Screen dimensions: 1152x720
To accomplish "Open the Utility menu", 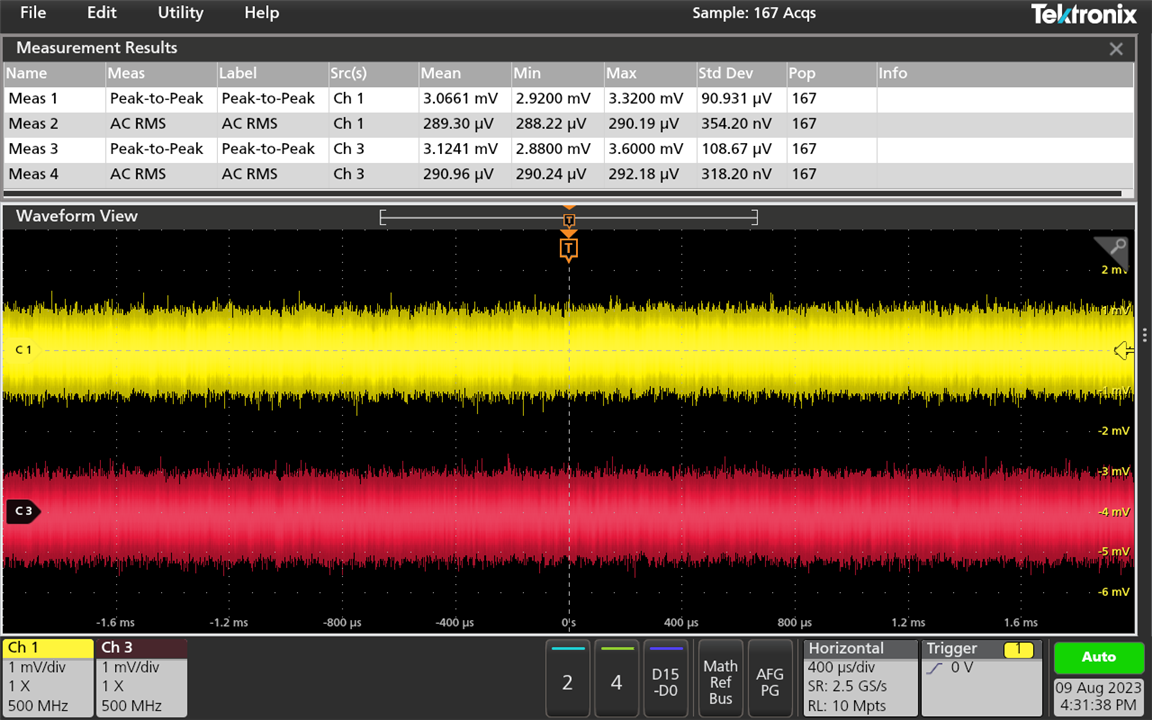I will tap(180, 13).
